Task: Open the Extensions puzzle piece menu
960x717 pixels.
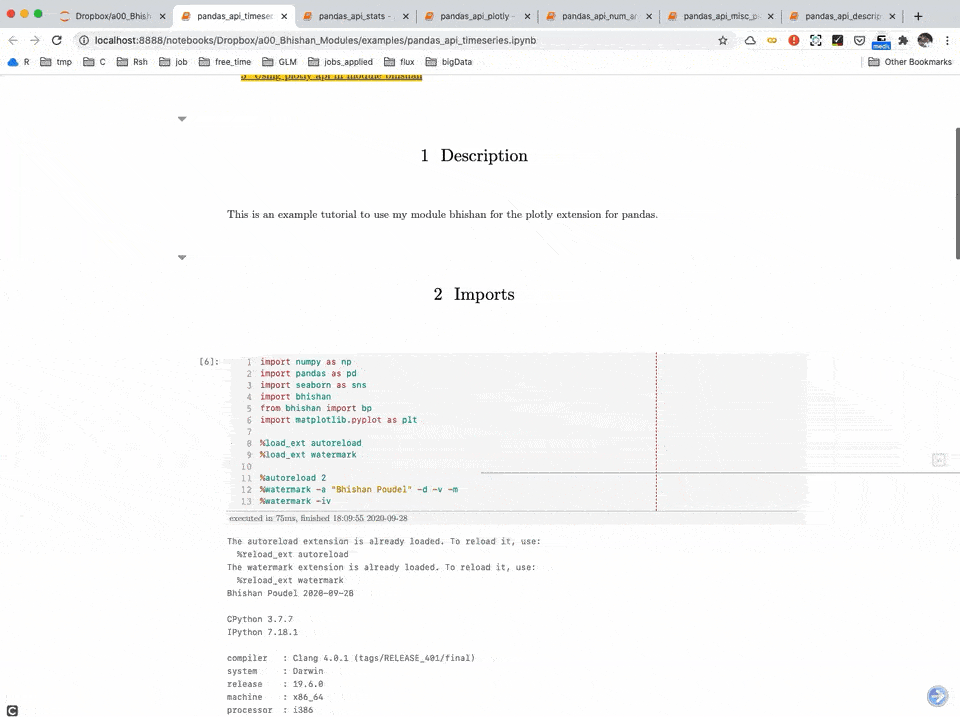Action: 903,40
